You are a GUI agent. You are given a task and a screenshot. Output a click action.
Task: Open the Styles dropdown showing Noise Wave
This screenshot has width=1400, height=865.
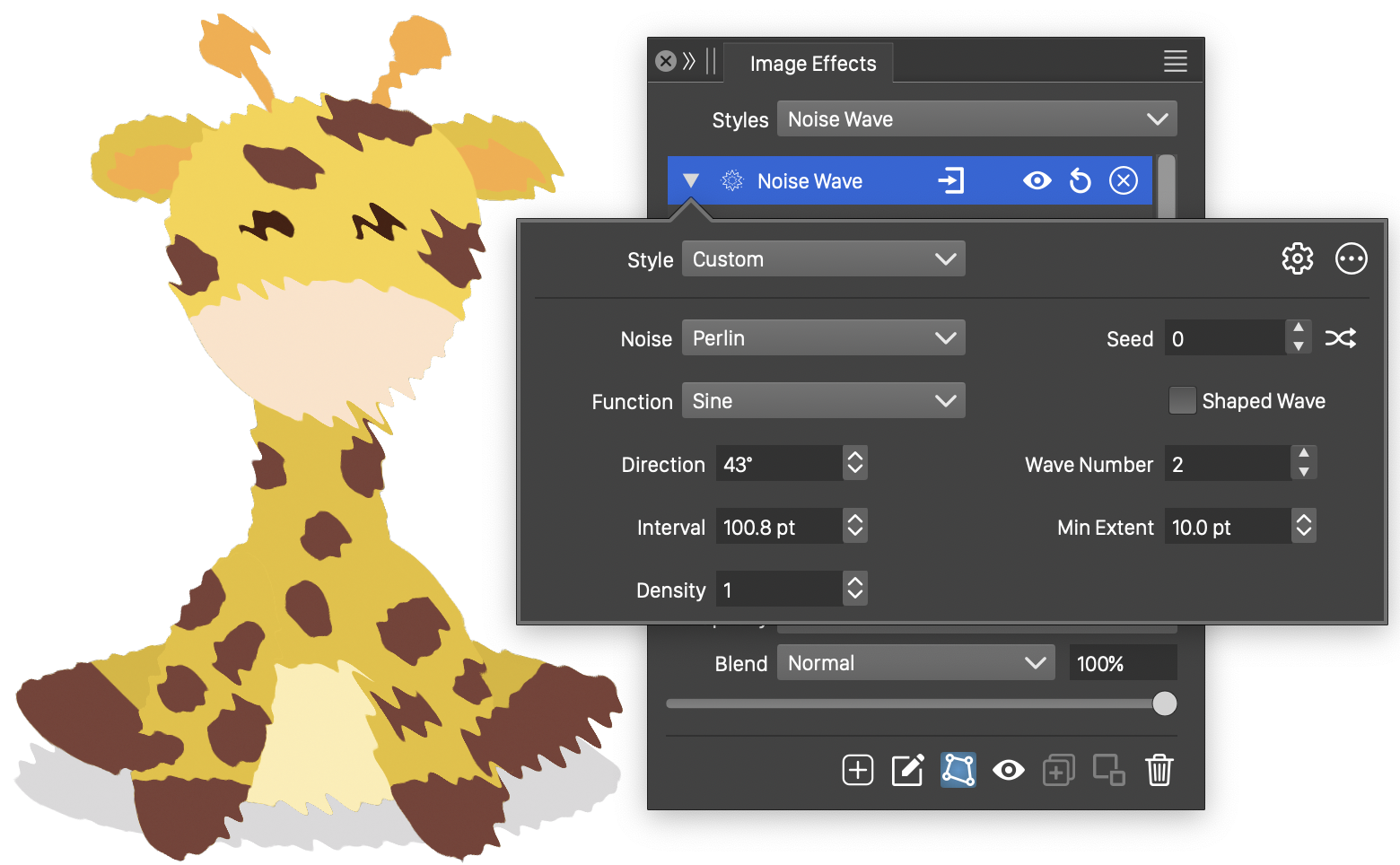(x=976, y=119)
